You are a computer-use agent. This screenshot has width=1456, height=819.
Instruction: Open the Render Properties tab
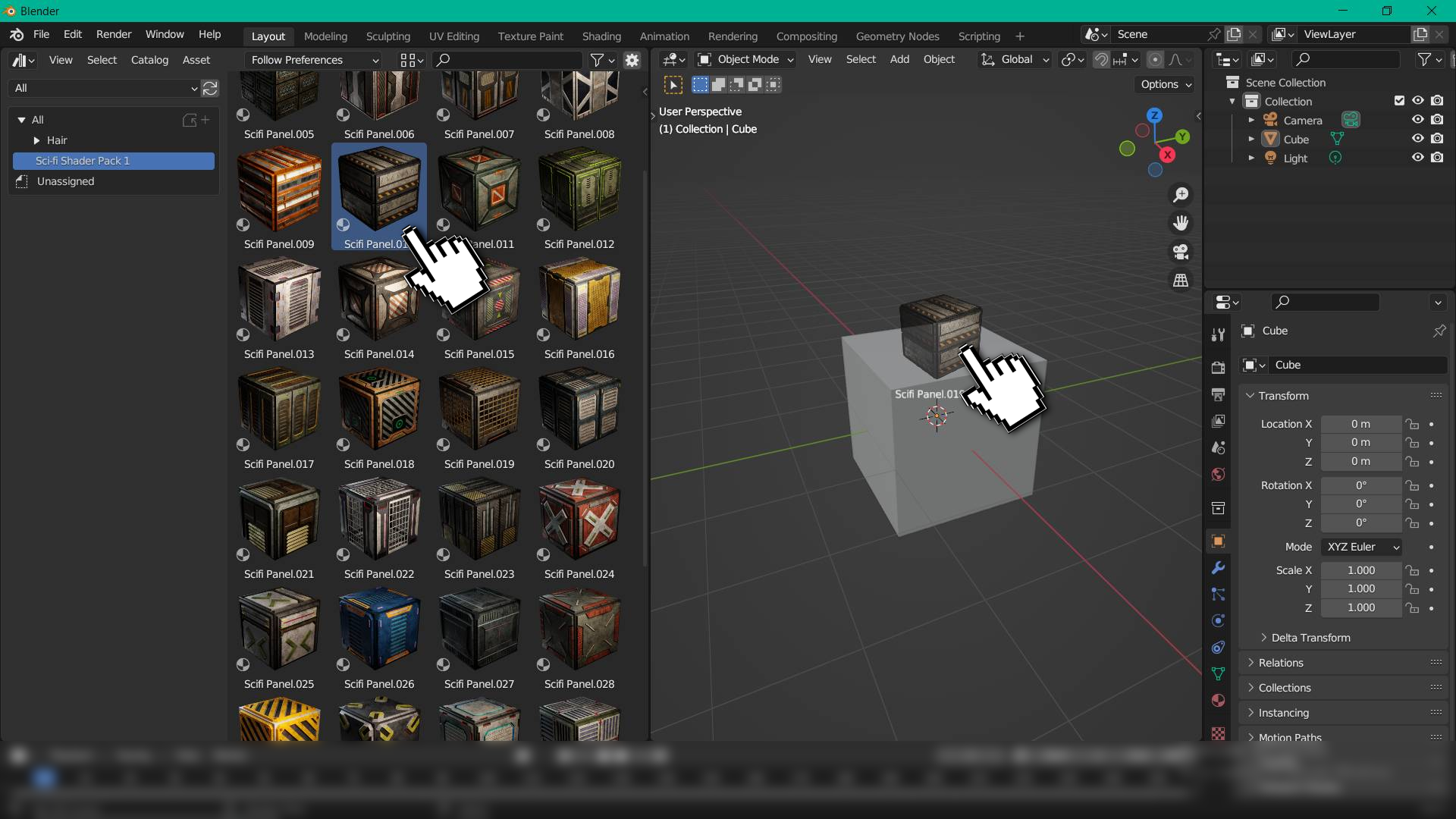pos(1219,367)
